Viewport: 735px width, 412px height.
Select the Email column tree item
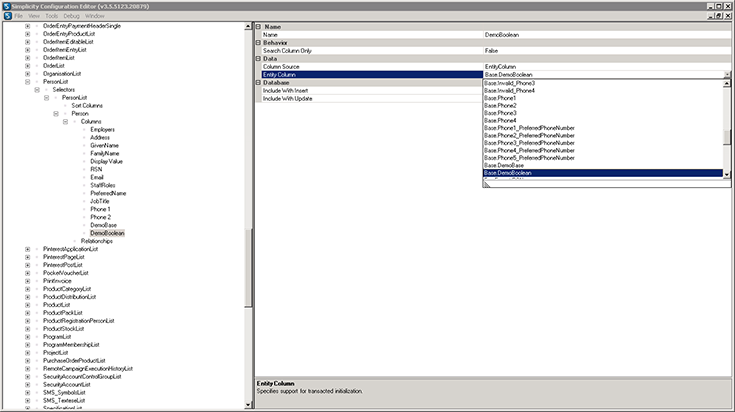97,177
